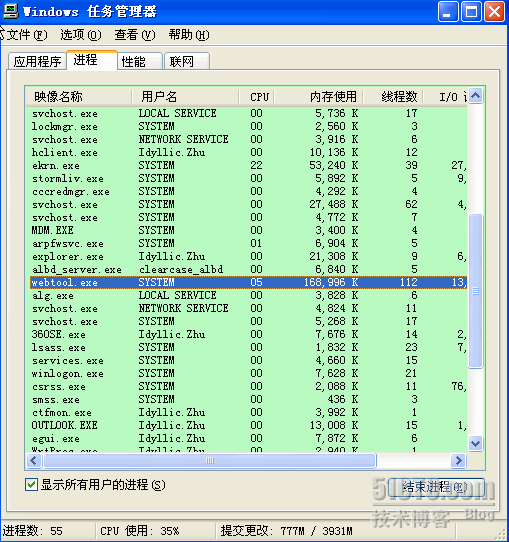Click svchost.exe row with 5,736 K memory
This screenshot has height=542, width=509.
(248, 113)
